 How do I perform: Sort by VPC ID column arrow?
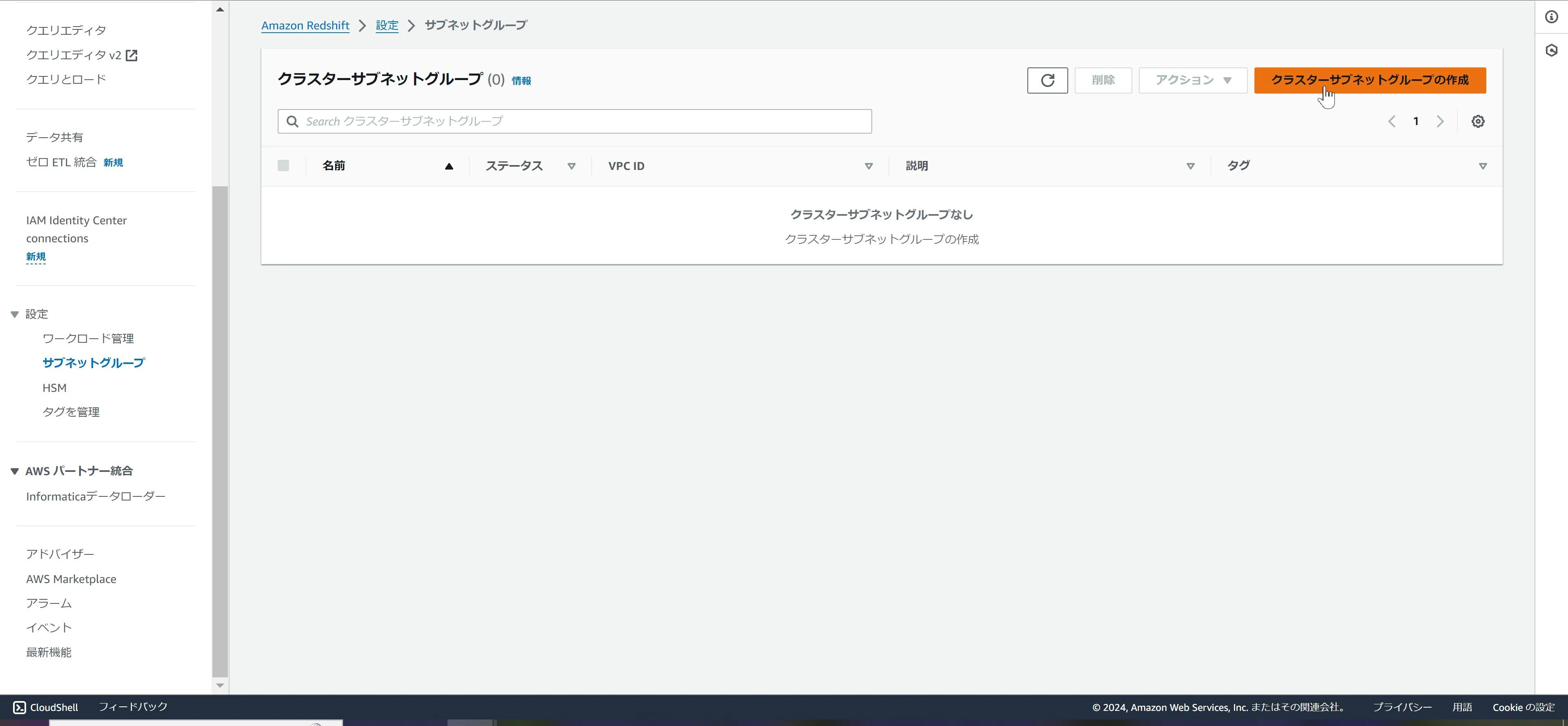click(x=869, y=166)
